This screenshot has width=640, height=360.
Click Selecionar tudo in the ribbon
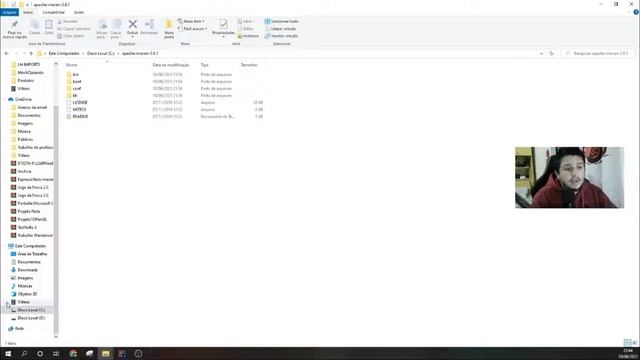point(281,21)
